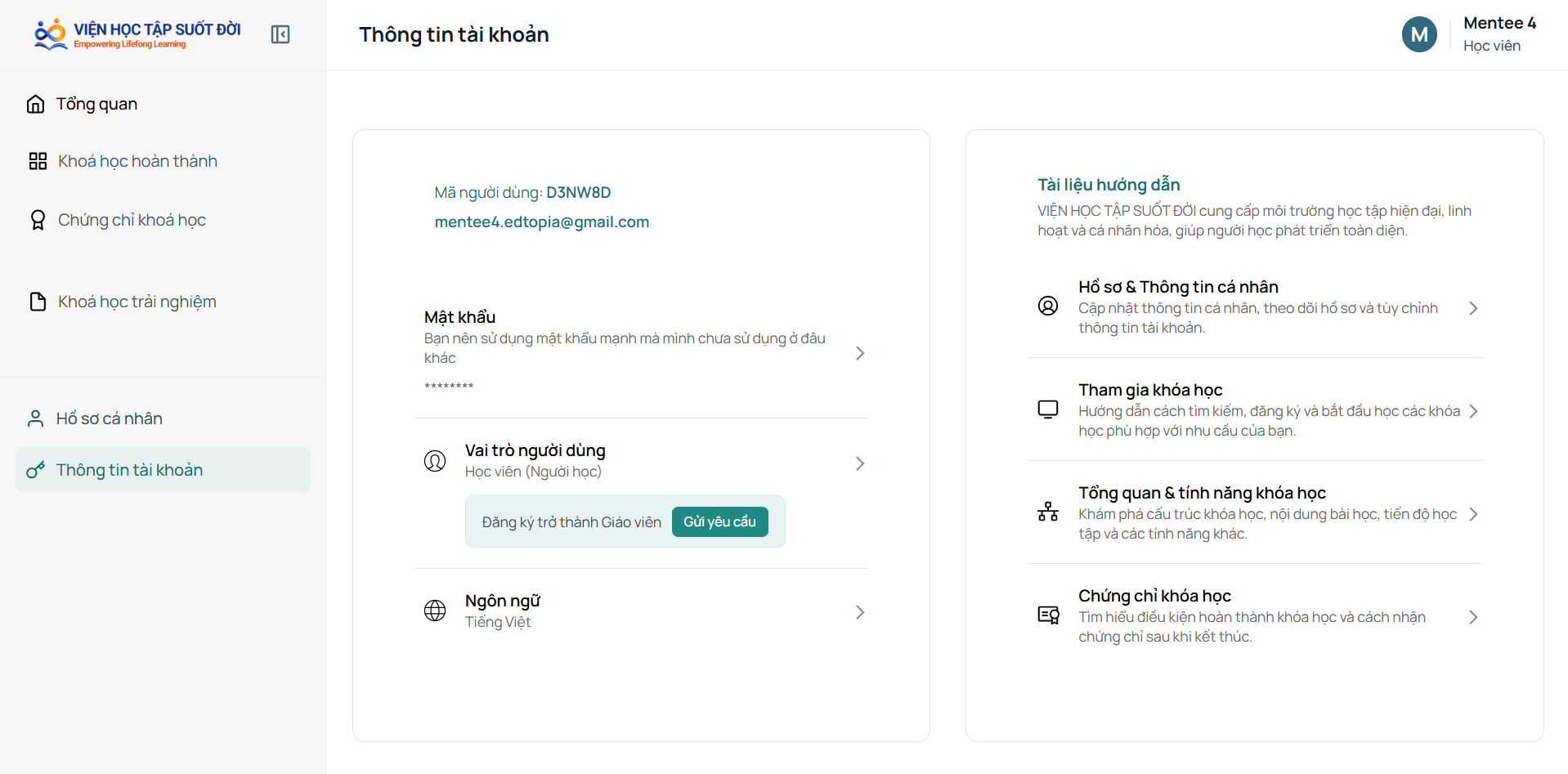Click the Gửi yêu cầu button

719,521
